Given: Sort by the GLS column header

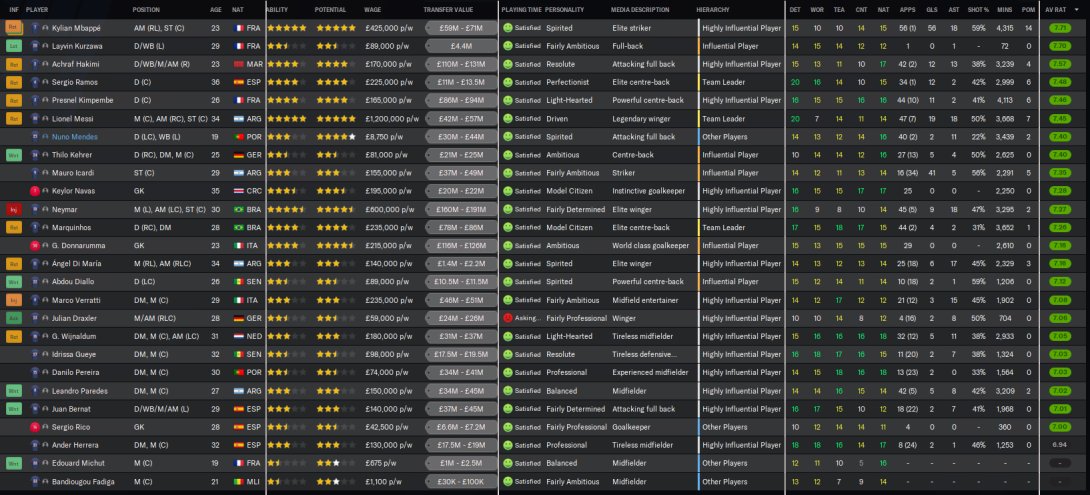Looking at the screenshot, I should pos(932,10).
